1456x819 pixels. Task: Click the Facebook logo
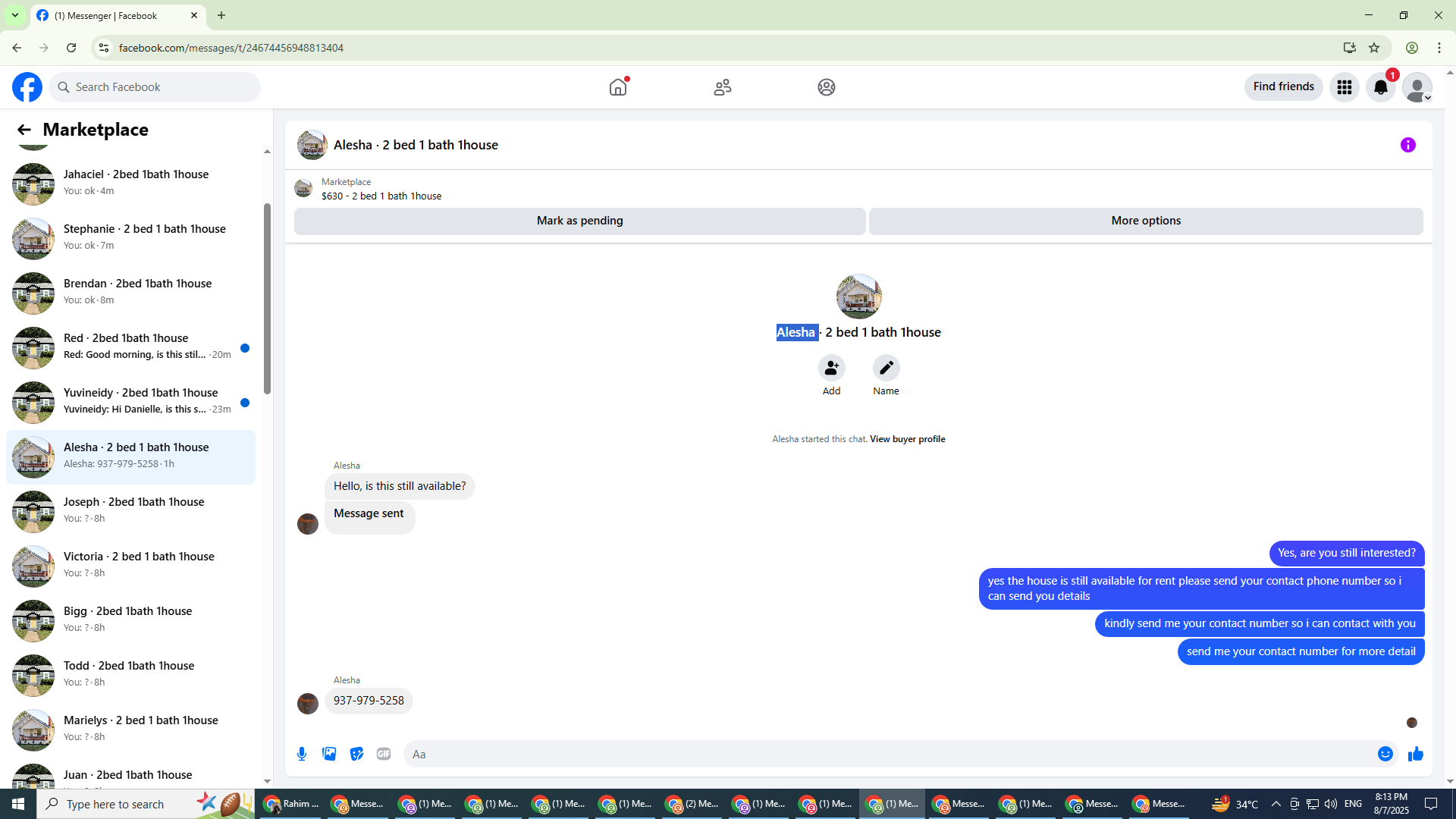point(27,87)
